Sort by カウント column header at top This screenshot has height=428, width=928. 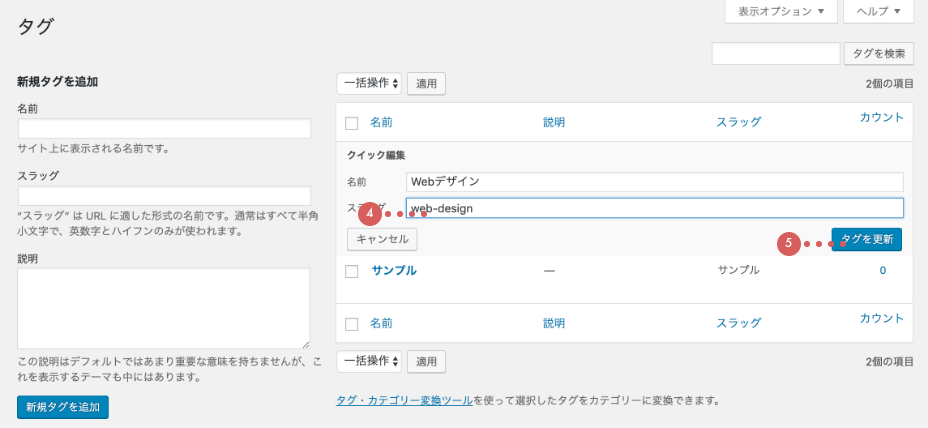point(881,117)
